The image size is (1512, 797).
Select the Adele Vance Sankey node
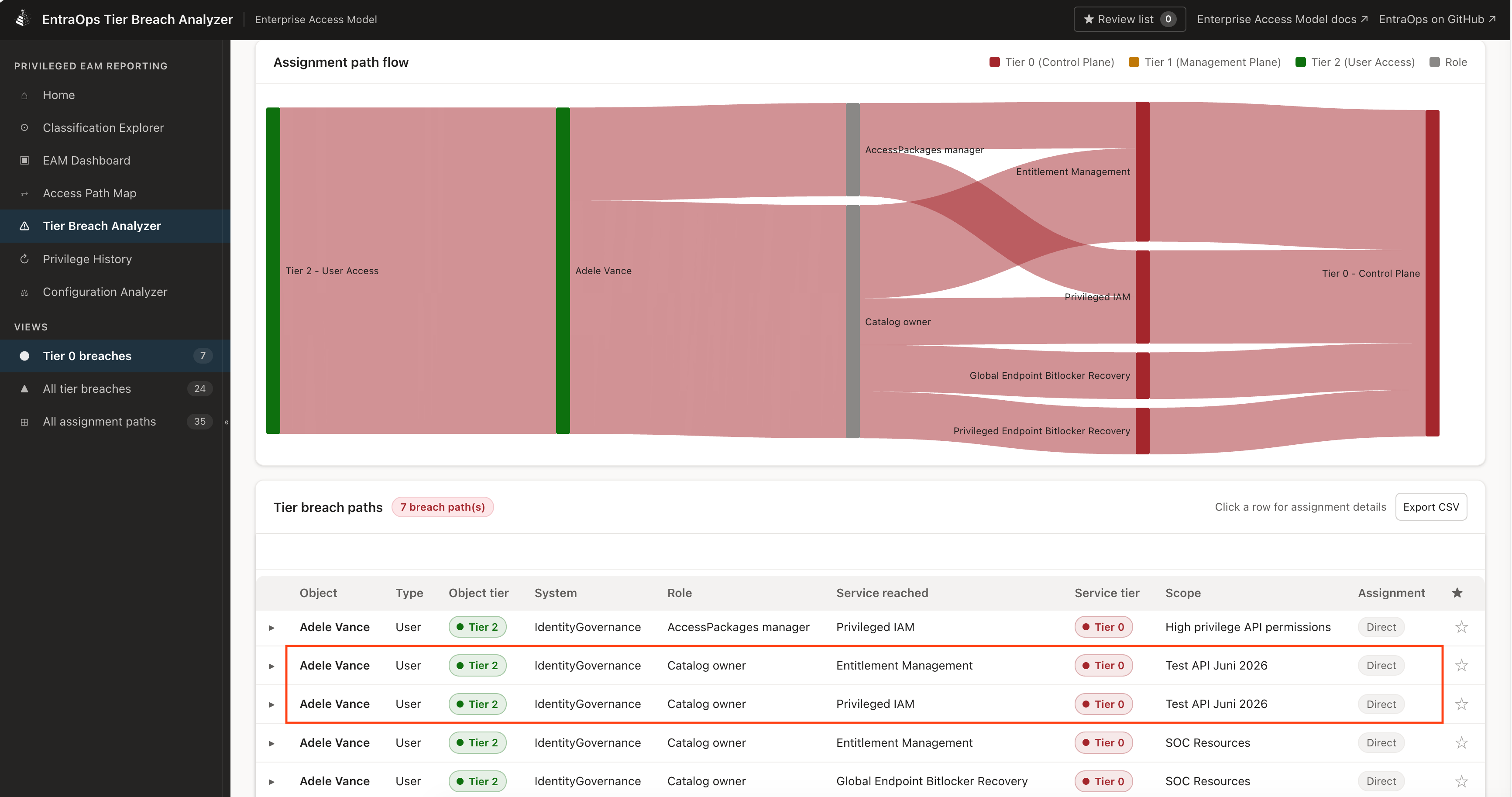coord(563,271)
